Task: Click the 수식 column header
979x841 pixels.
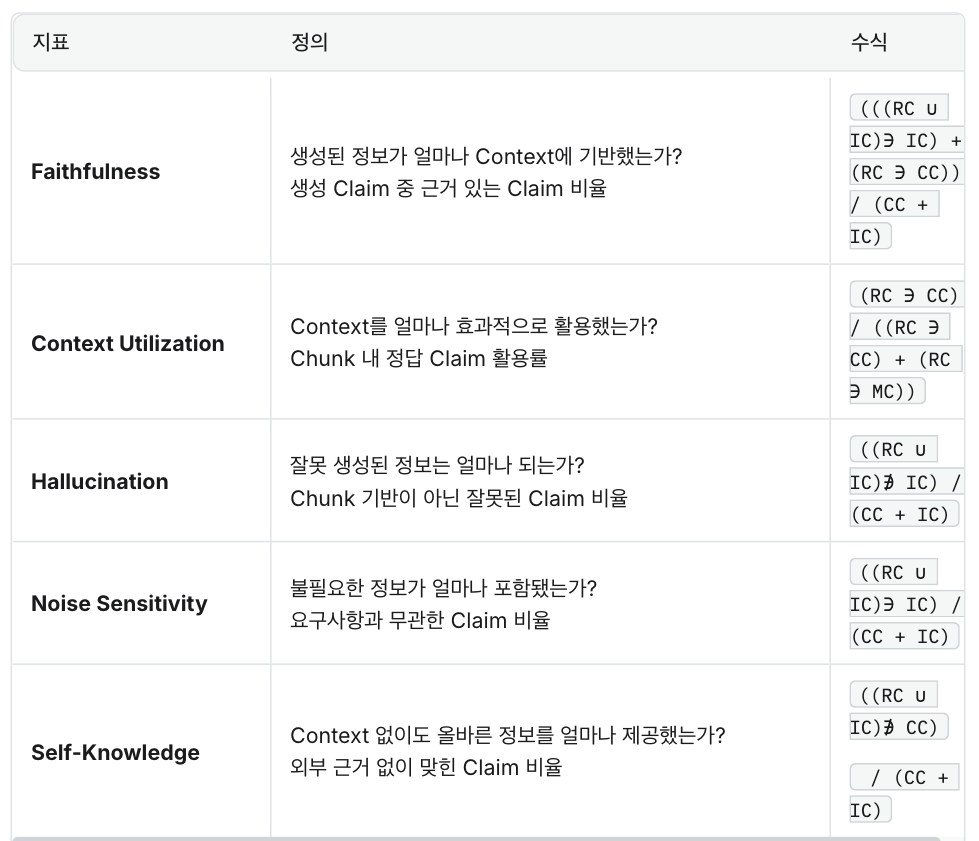Action: point(868,42)
